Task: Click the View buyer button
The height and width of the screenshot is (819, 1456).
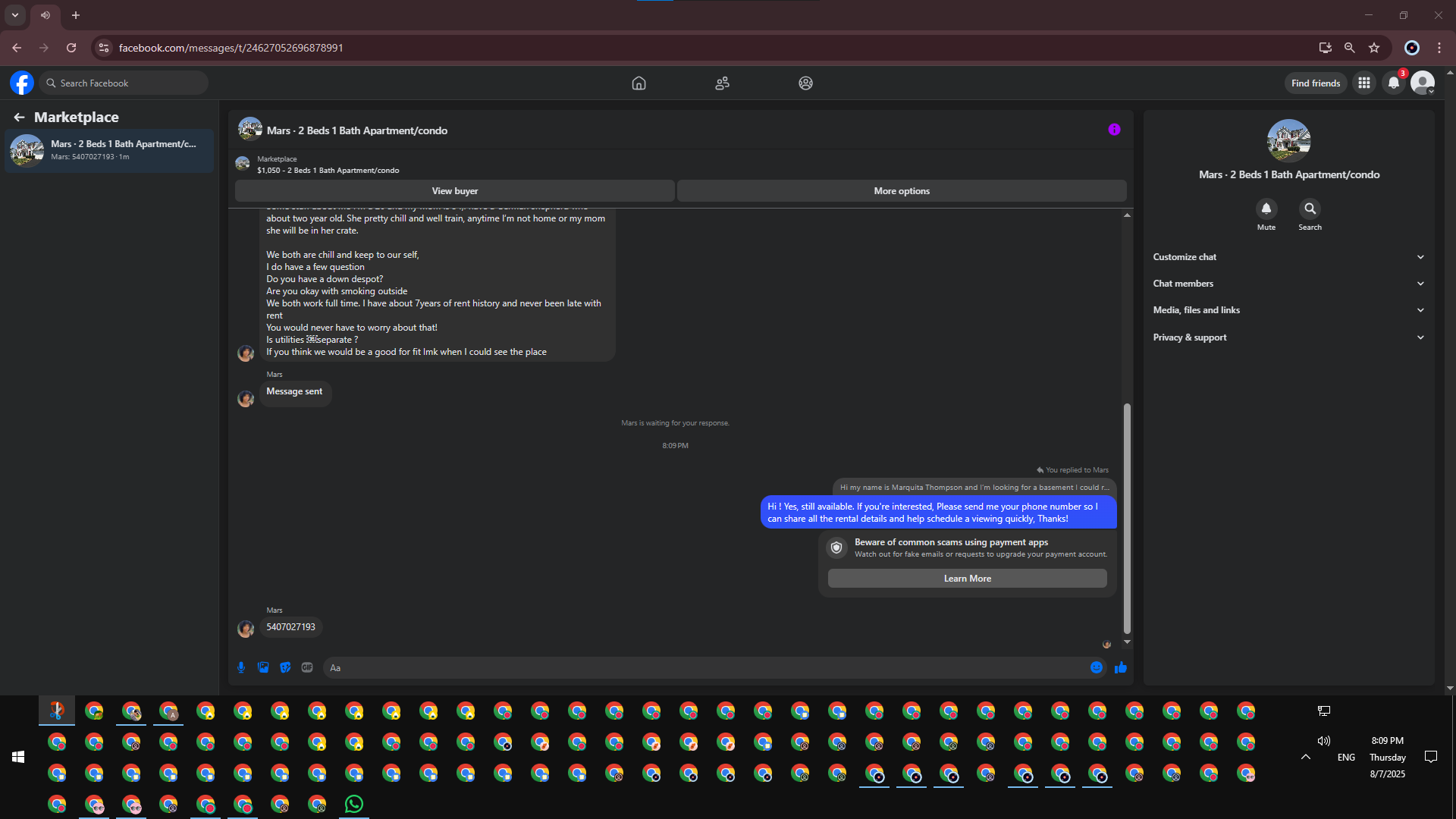Action: click(x=454, y=191)
